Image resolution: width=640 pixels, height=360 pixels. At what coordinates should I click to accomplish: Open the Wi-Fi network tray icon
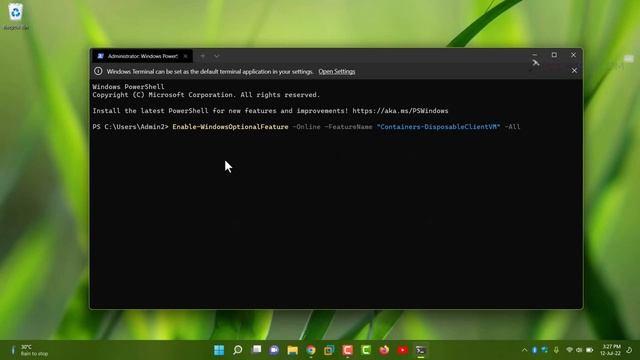(x=569, y=350)
